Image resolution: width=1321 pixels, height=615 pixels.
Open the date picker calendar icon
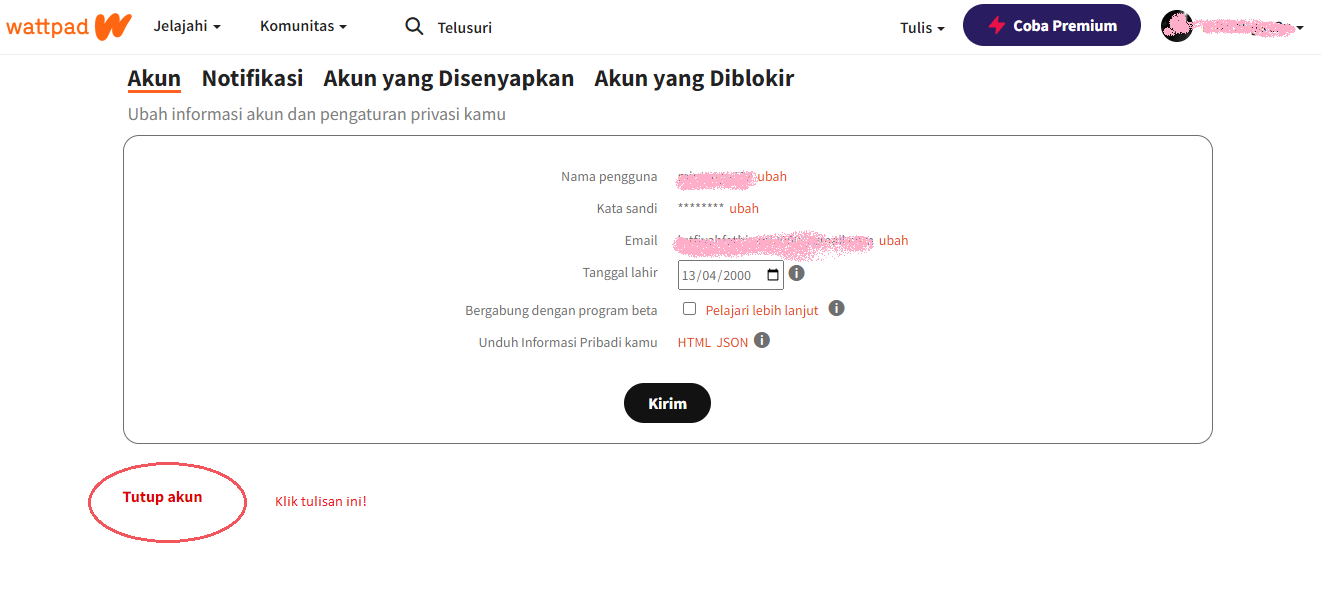coord(773,275)
